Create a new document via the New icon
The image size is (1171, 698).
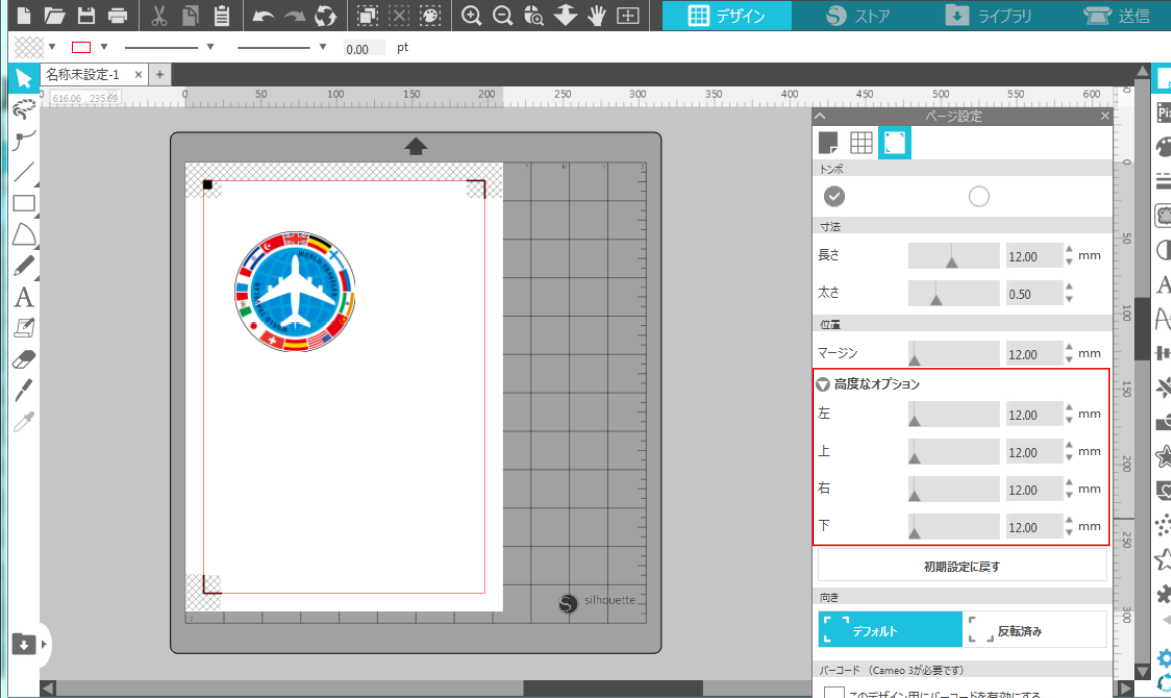point(24,15)
